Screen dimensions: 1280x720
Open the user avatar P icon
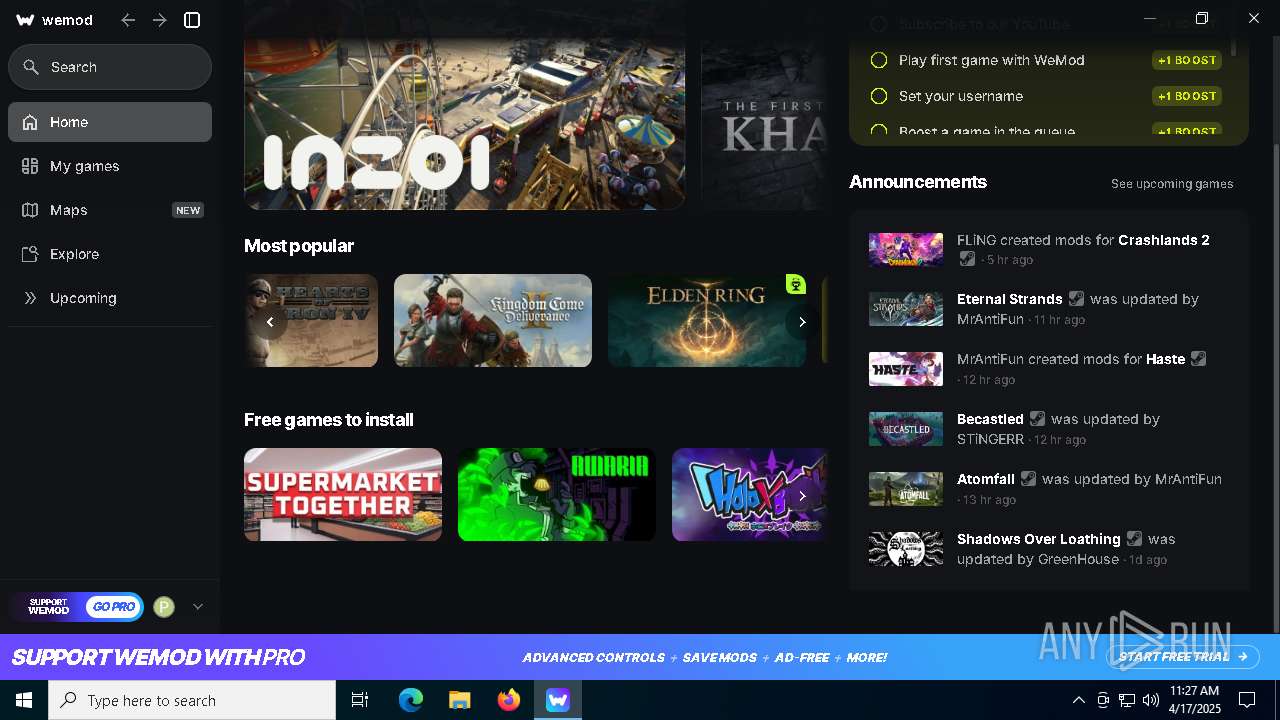click(x=164, y=606)
